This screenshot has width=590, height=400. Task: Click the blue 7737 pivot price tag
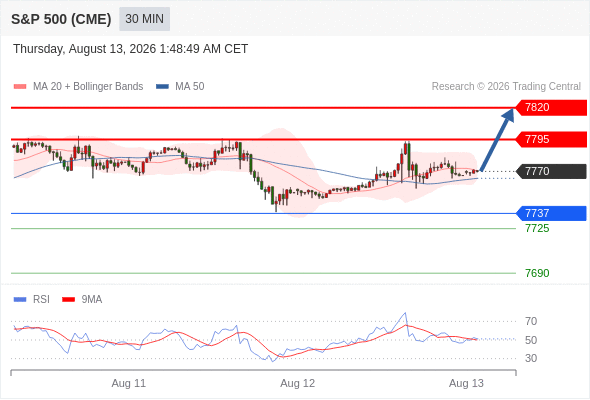point(551,213)
